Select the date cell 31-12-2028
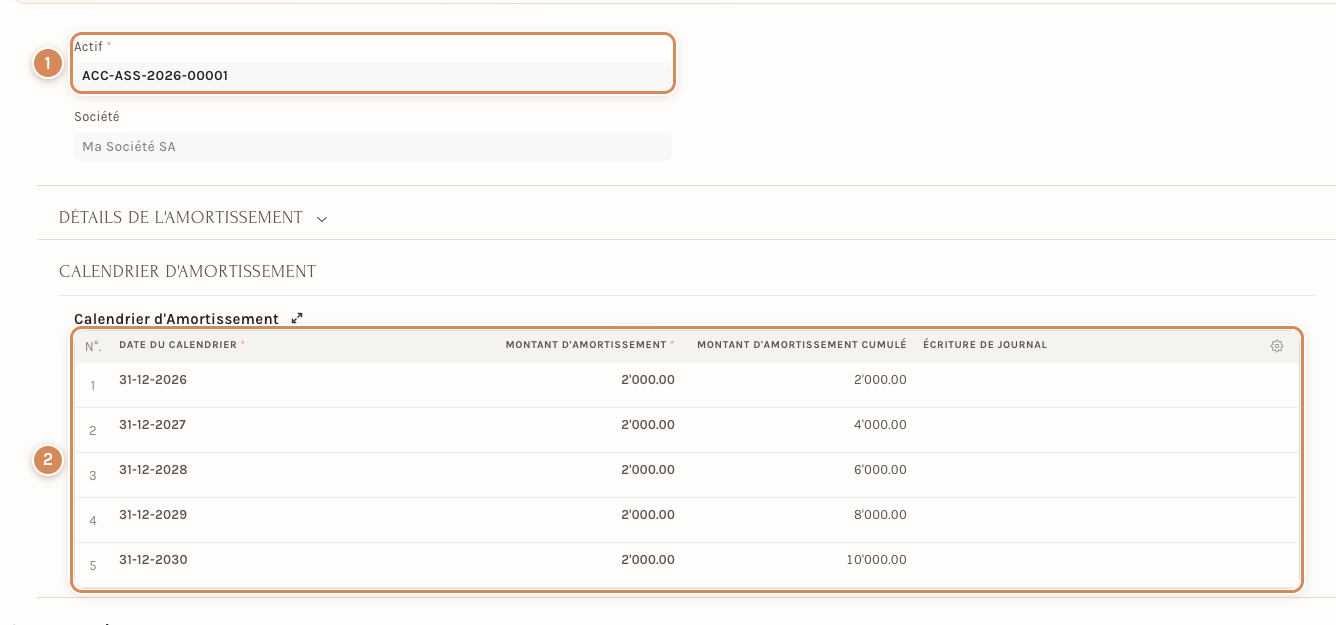This screenshot has height=625, width=1336. click(153, 470)
